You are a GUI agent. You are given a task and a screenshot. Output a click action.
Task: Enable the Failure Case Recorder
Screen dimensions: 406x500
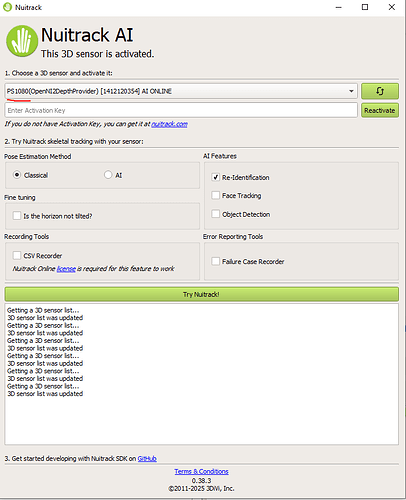tap(216, 261)
